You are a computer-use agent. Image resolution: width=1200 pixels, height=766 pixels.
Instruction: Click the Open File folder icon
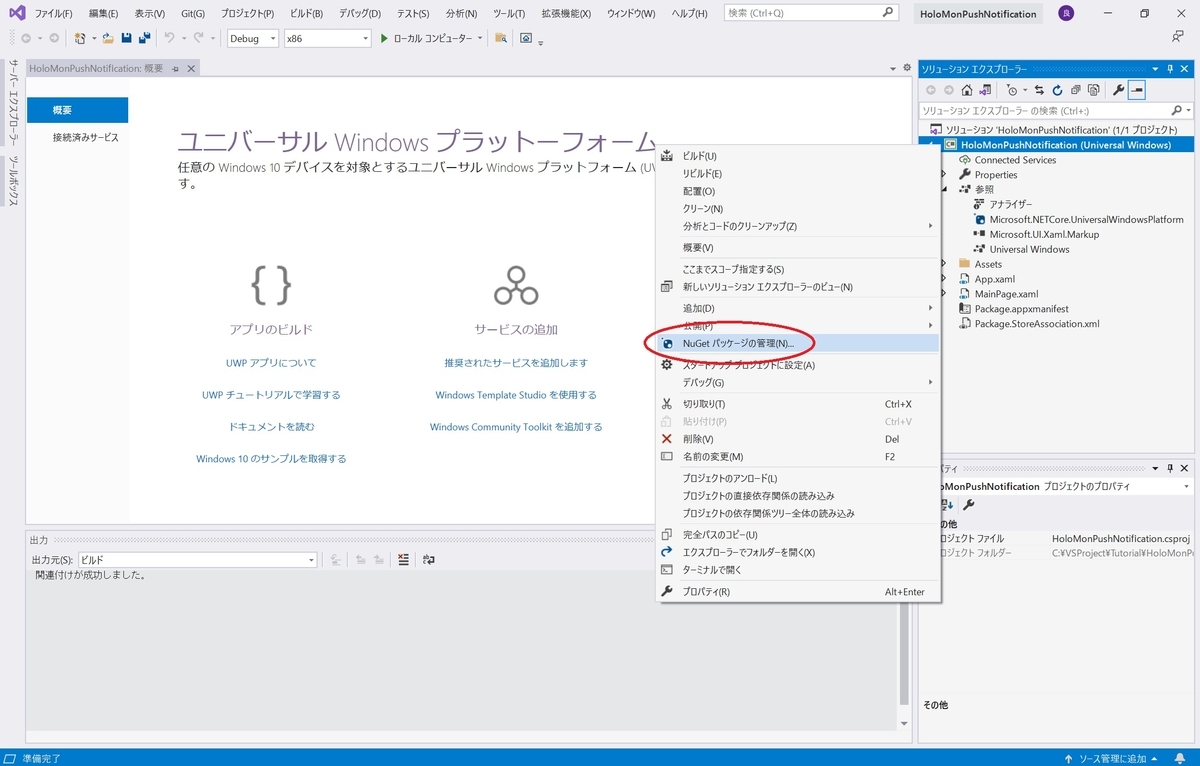(x=108, y=38)
